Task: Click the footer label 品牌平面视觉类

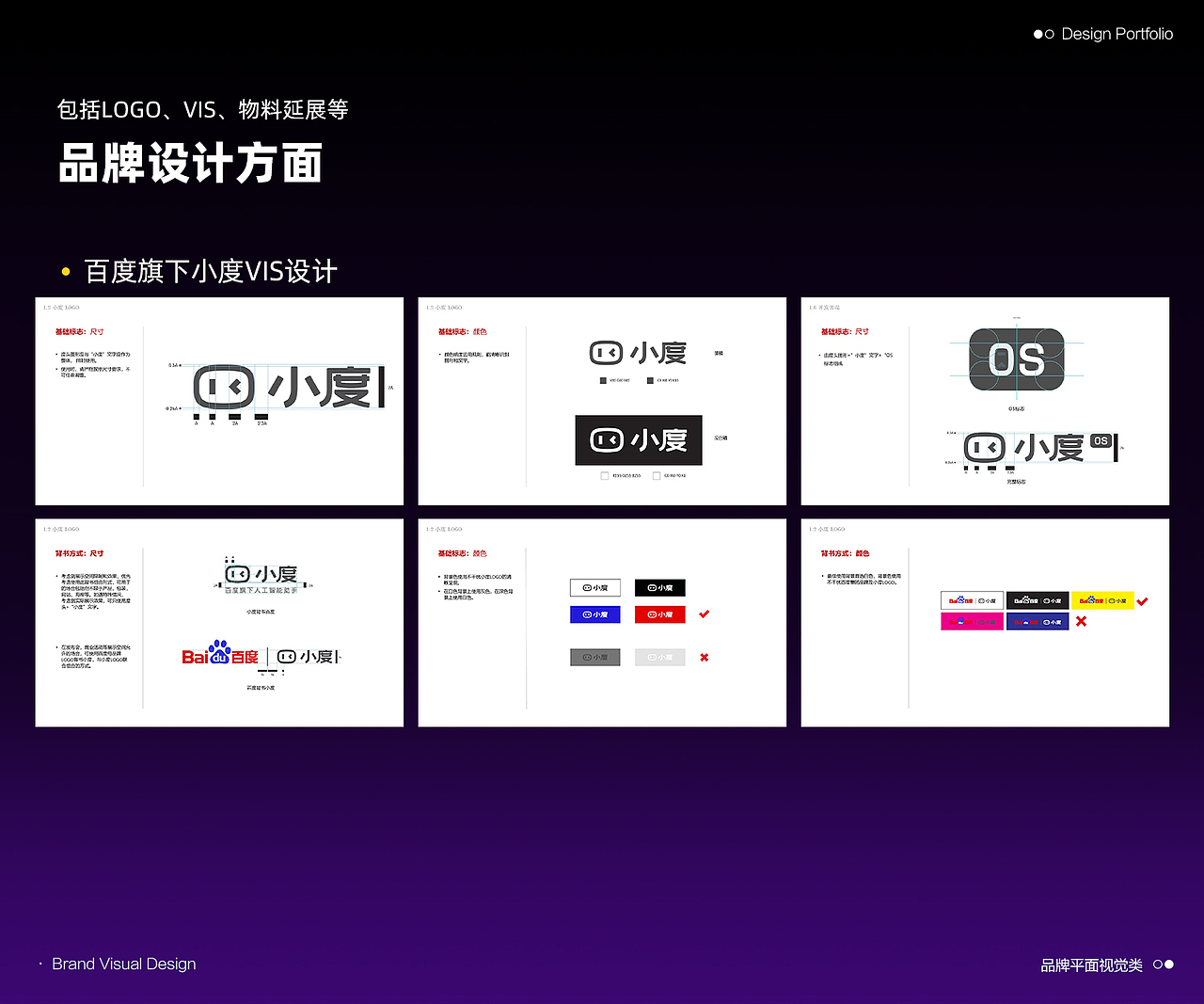Action: click(1091, 964)
